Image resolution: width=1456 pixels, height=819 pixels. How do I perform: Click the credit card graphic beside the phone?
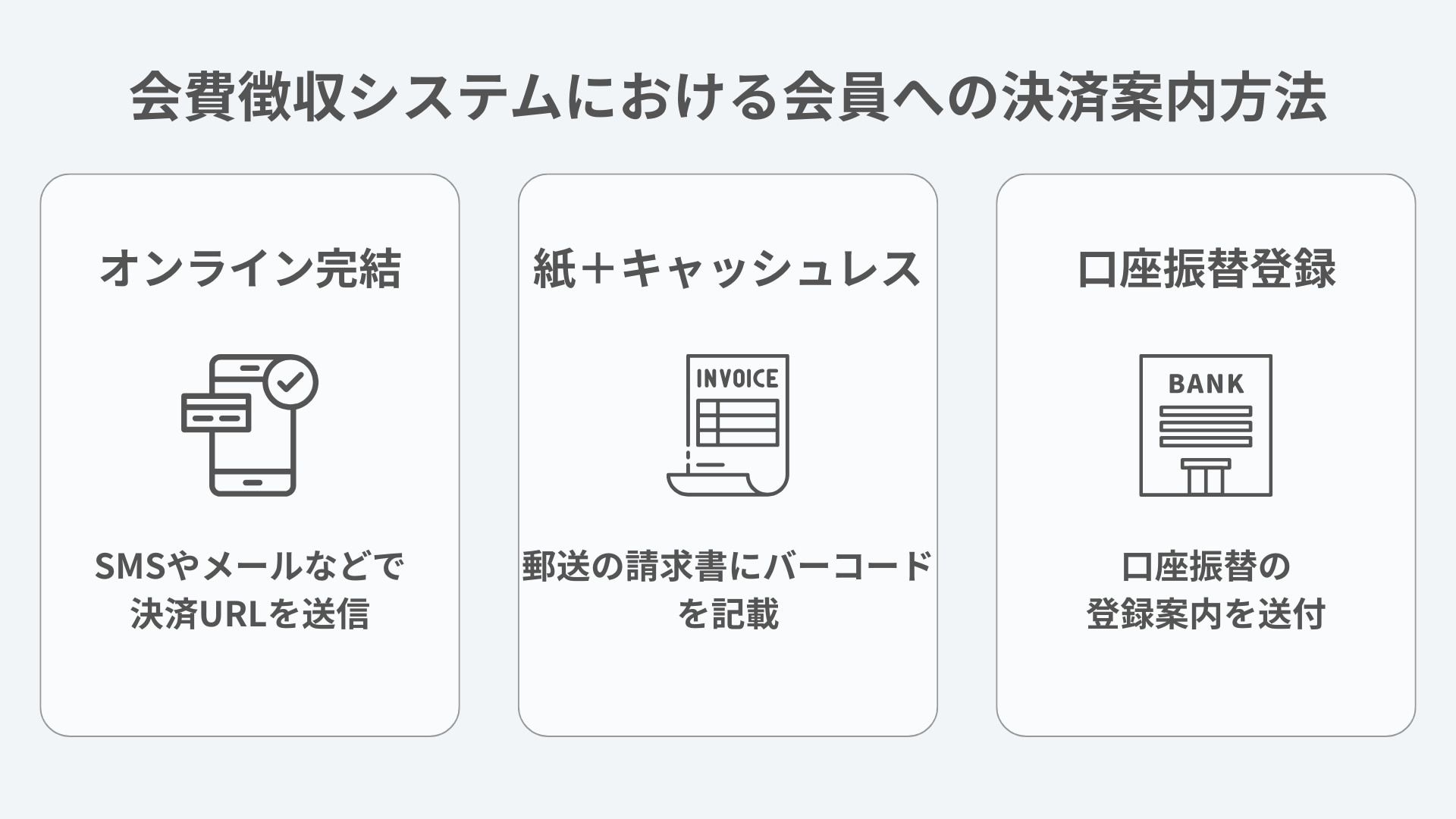(x=216, y=413)
